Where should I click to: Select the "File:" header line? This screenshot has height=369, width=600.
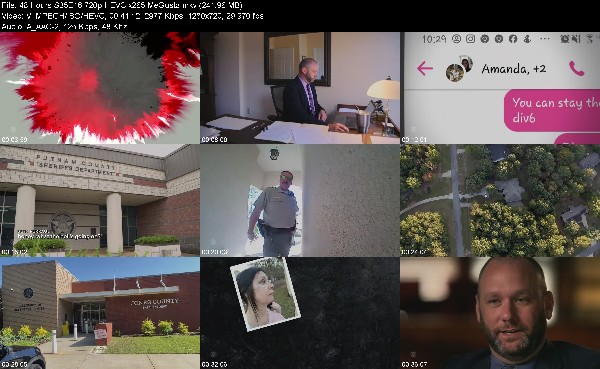click(122, 5)
